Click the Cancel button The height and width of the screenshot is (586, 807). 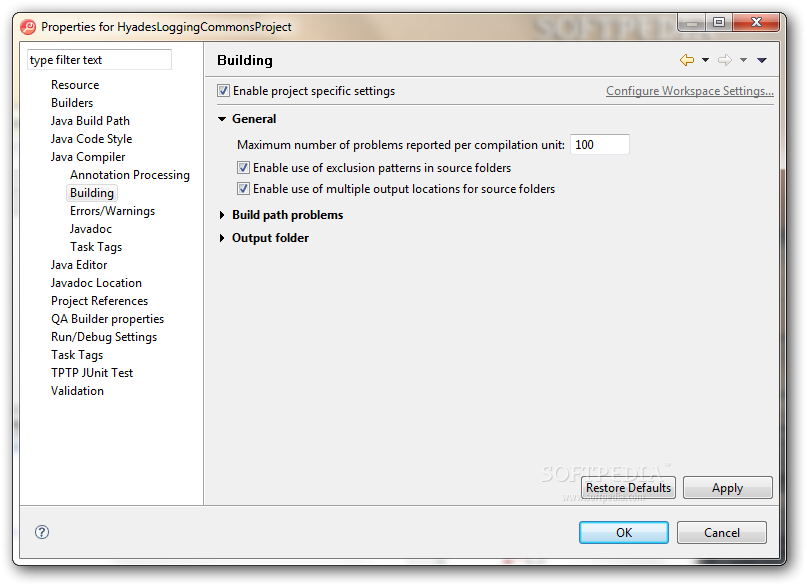click(722, 532)
